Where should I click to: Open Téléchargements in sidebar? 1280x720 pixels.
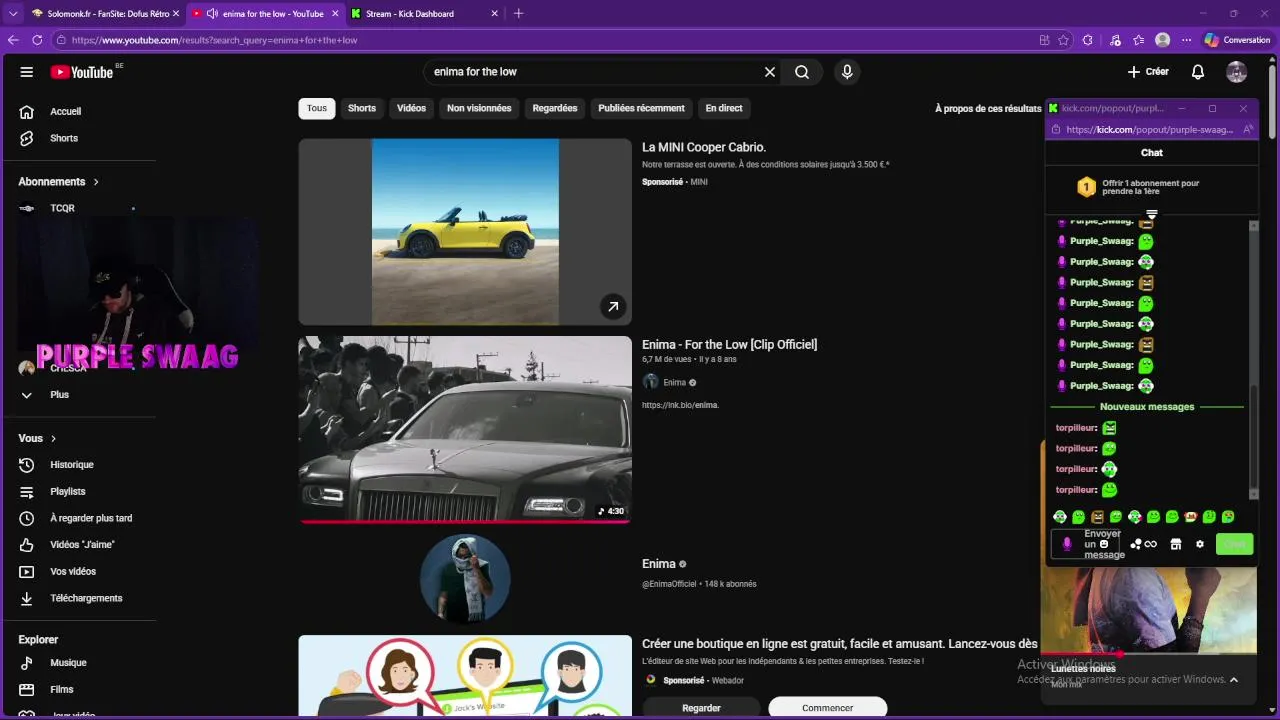click(x=86, y=598)
